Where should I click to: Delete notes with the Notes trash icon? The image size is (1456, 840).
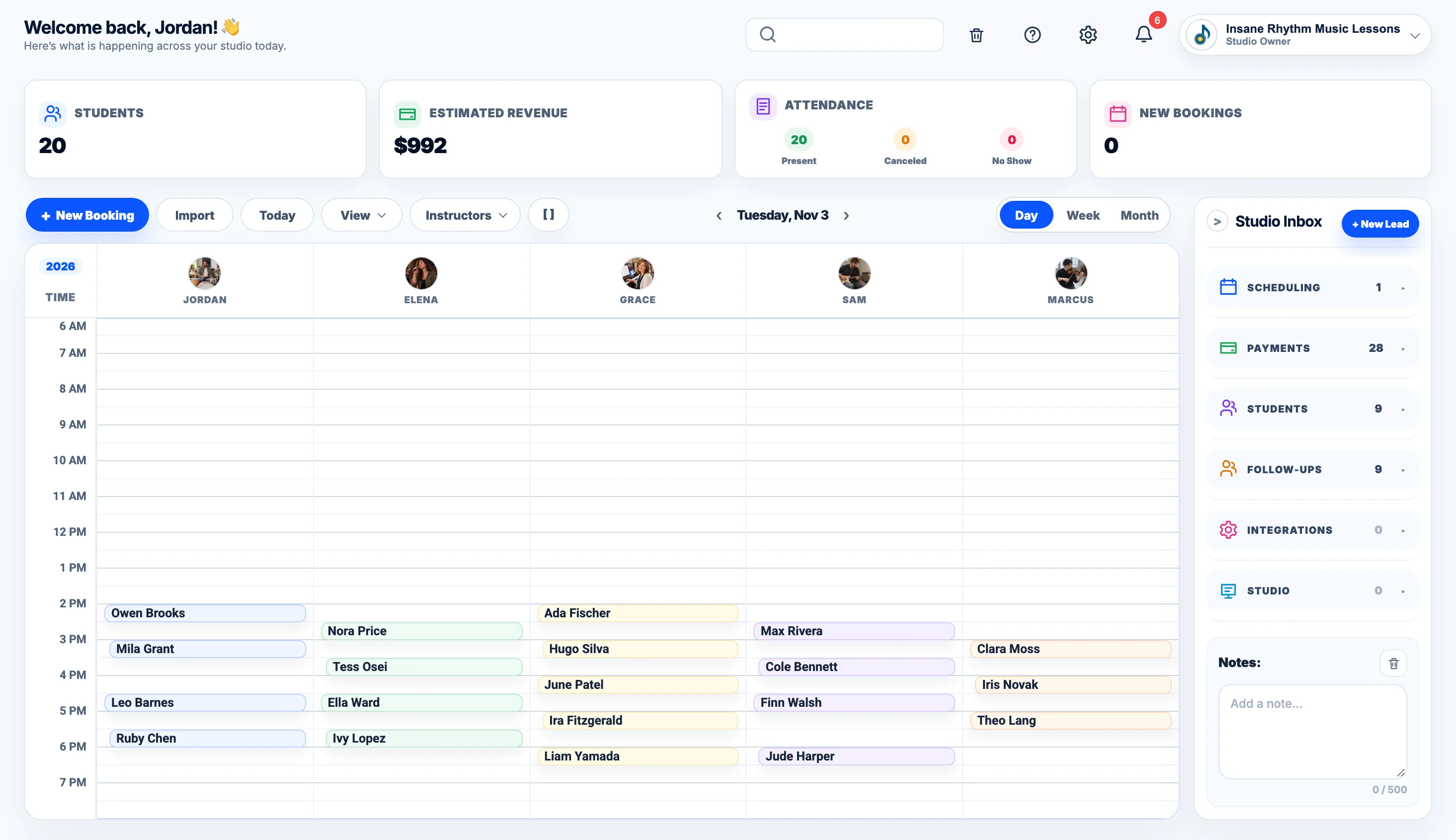1393,663
